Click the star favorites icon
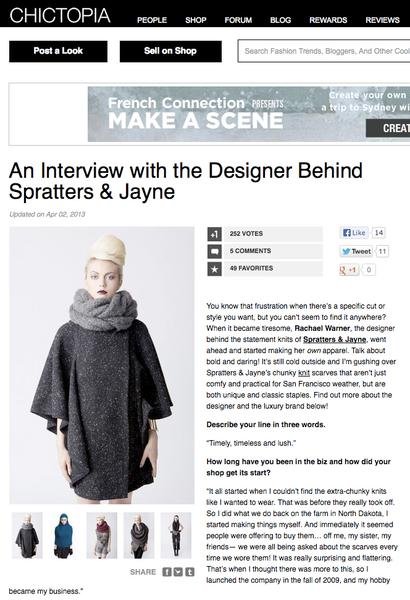 tap(214, 269)
